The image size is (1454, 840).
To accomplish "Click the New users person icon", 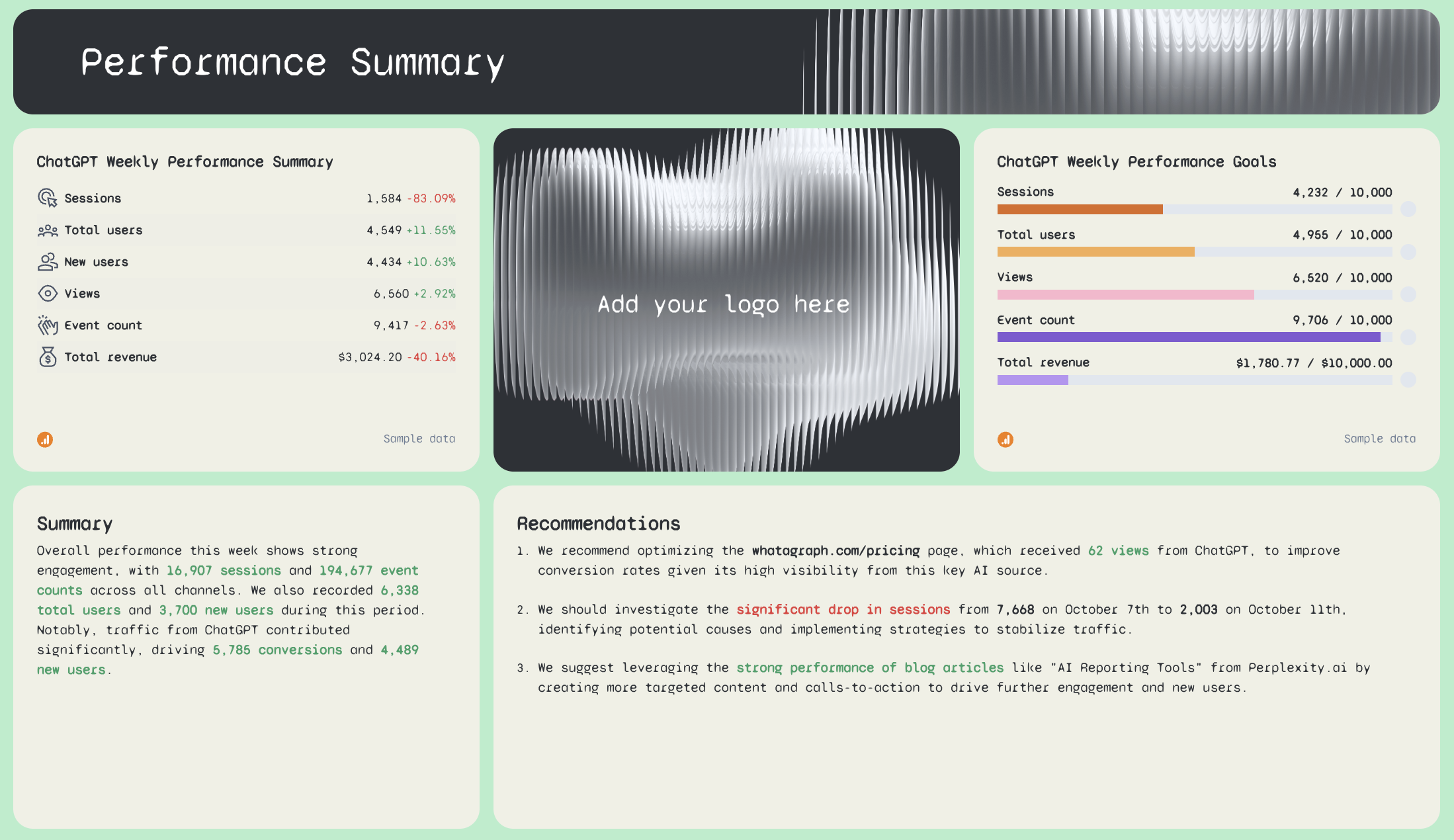I will [46, 261].
